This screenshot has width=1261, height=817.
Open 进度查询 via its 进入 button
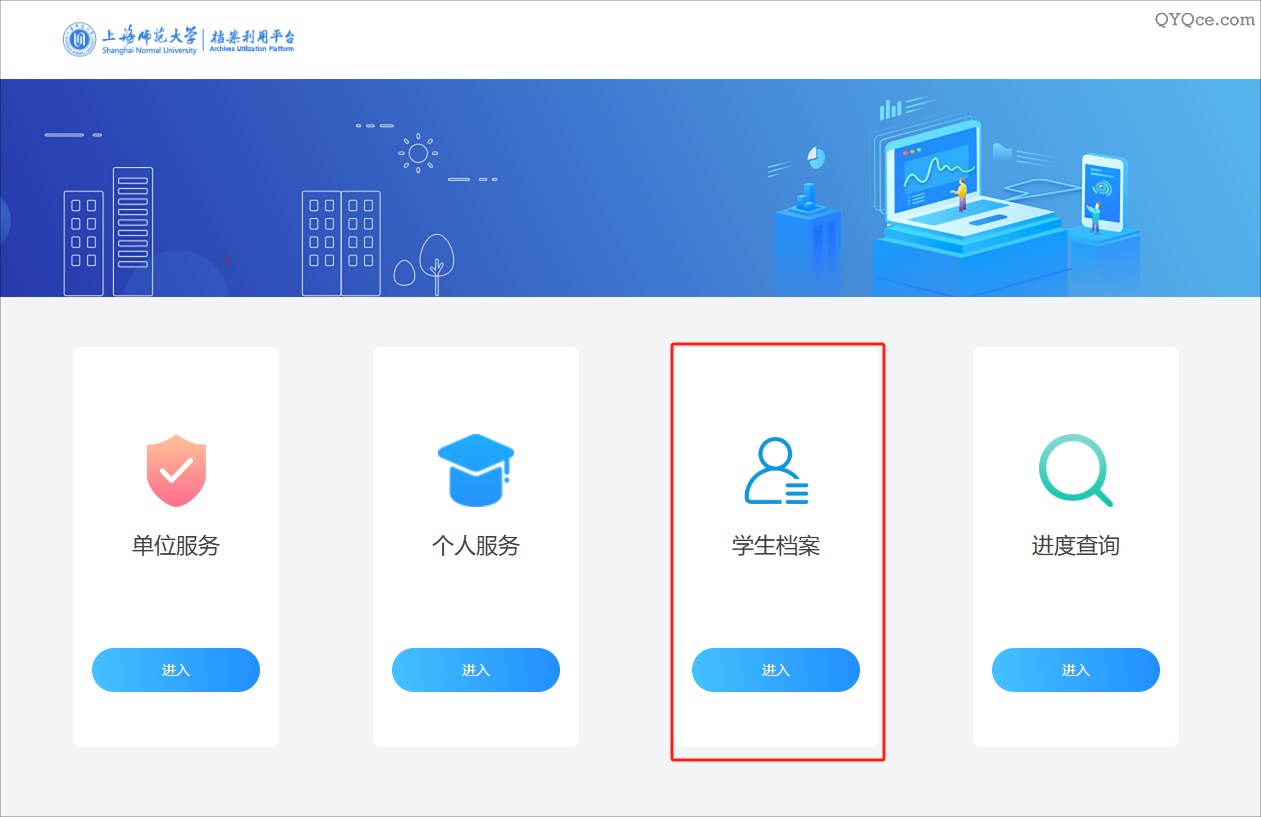click(x=1076, y=670)
